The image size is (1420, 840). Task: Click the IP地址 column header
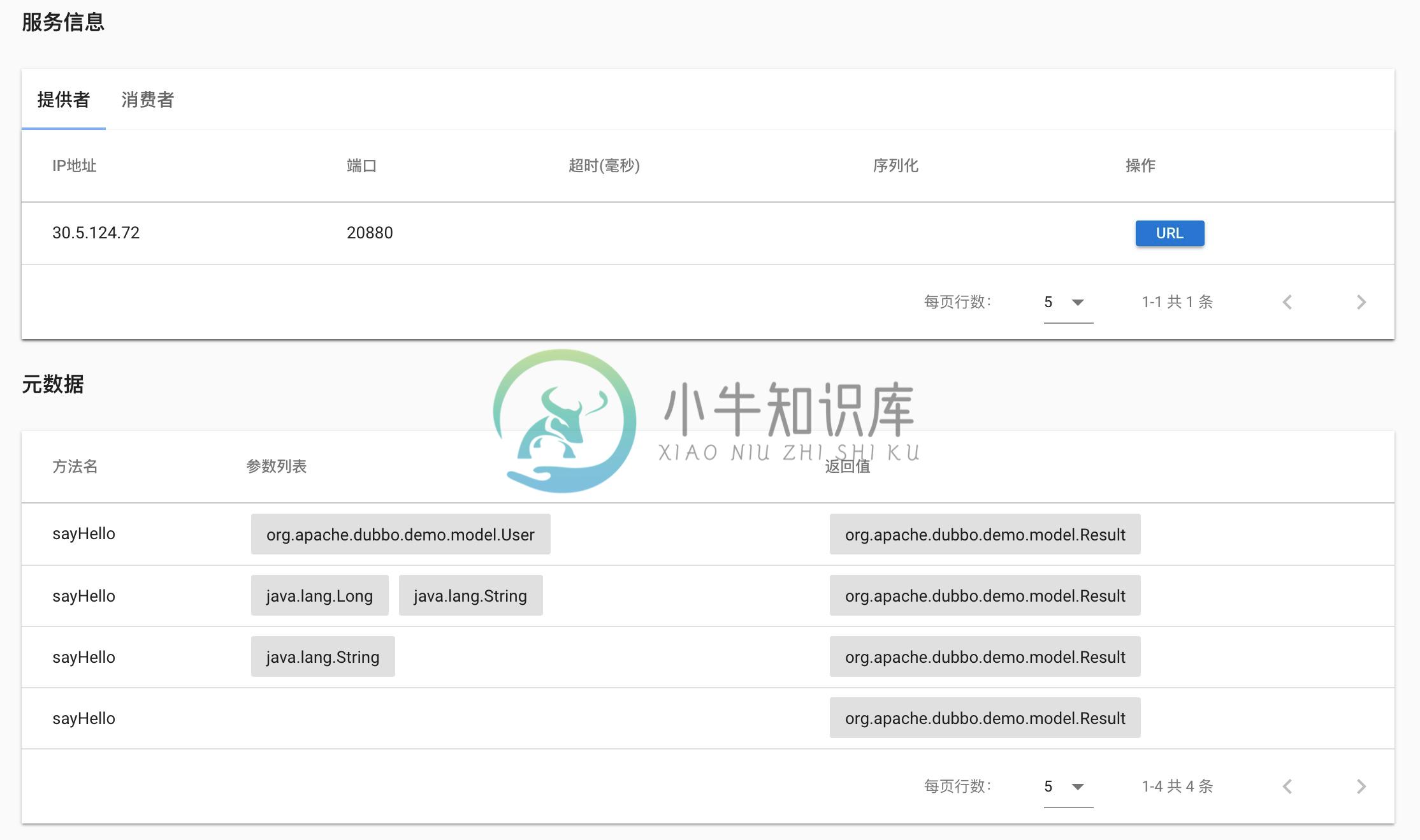click(x=74, y=166)
